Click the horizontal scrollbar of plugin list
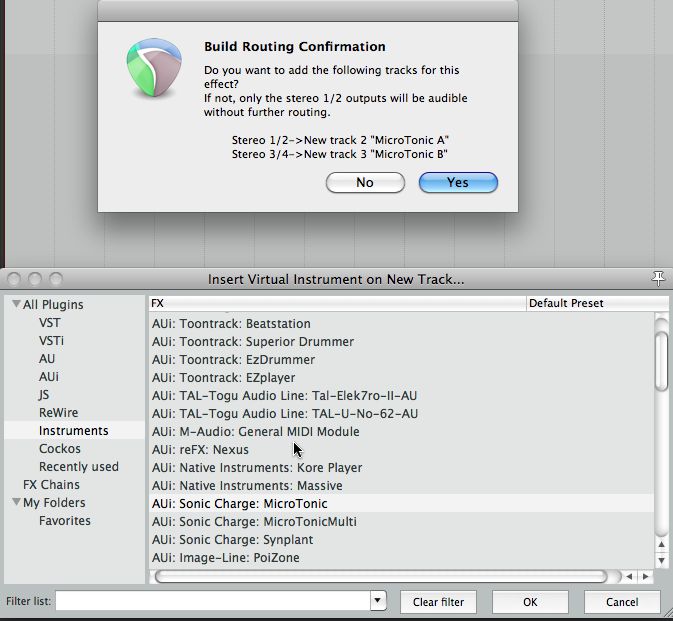The height and width of the screenshot is (621, 673). pos(381,576)
